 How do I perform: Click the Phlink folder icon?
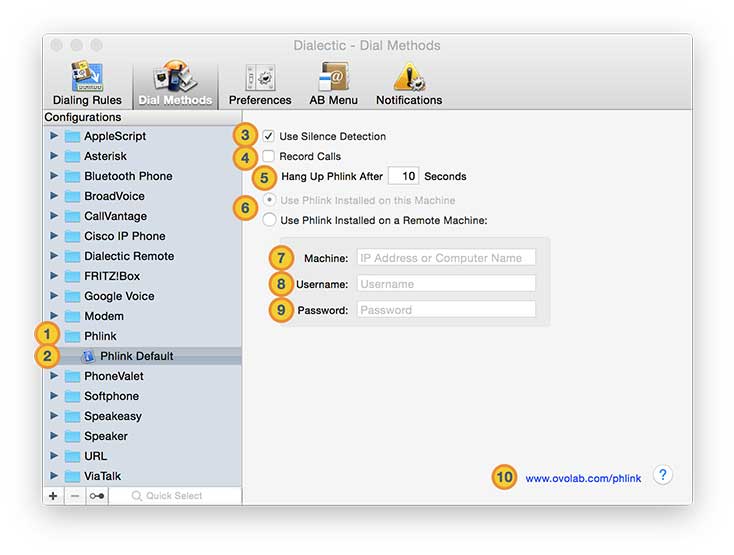point(72,336)
